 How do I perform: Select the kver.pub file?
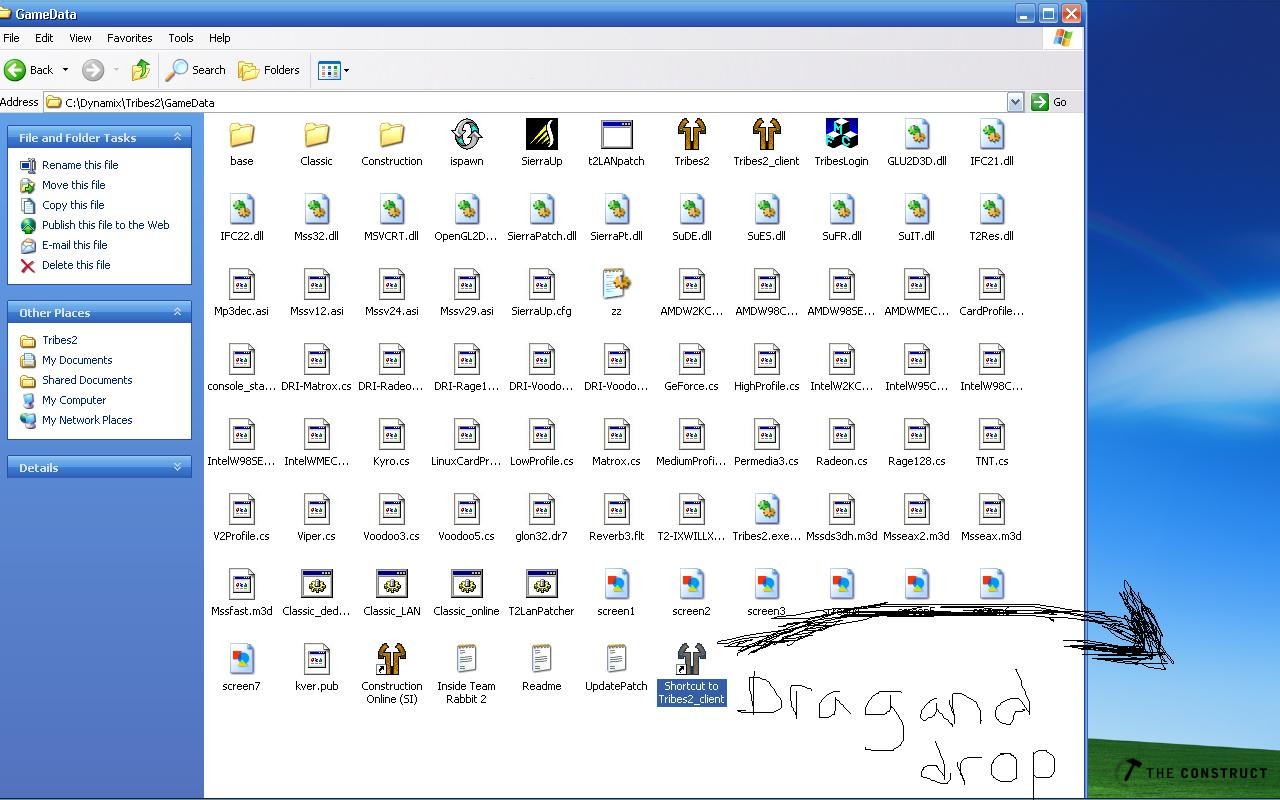pyautogui.click(x=316, y=660)
